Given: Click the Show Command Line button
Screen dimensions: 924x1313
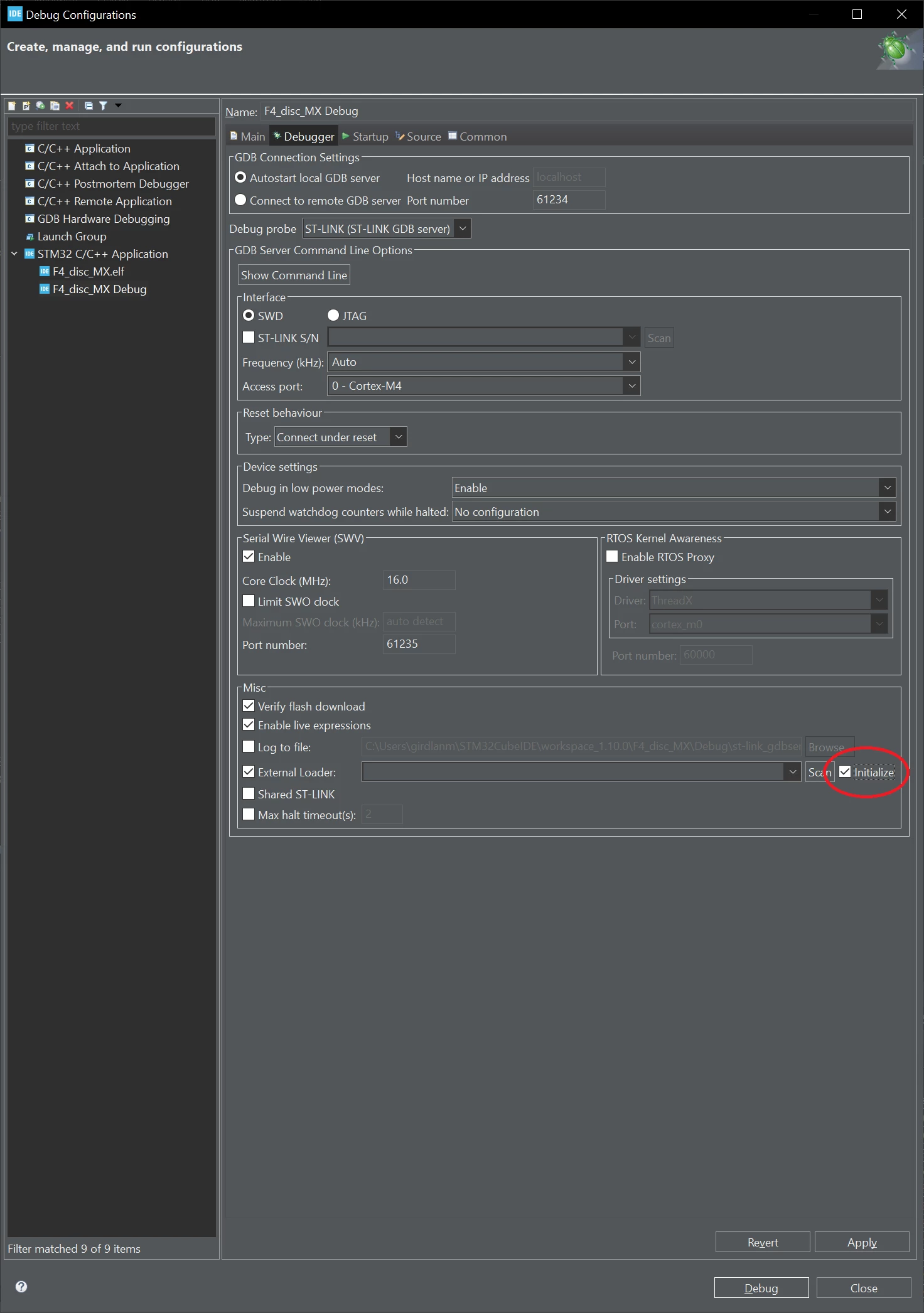Looking at the screenshot, I should click(x=294, y=275).
